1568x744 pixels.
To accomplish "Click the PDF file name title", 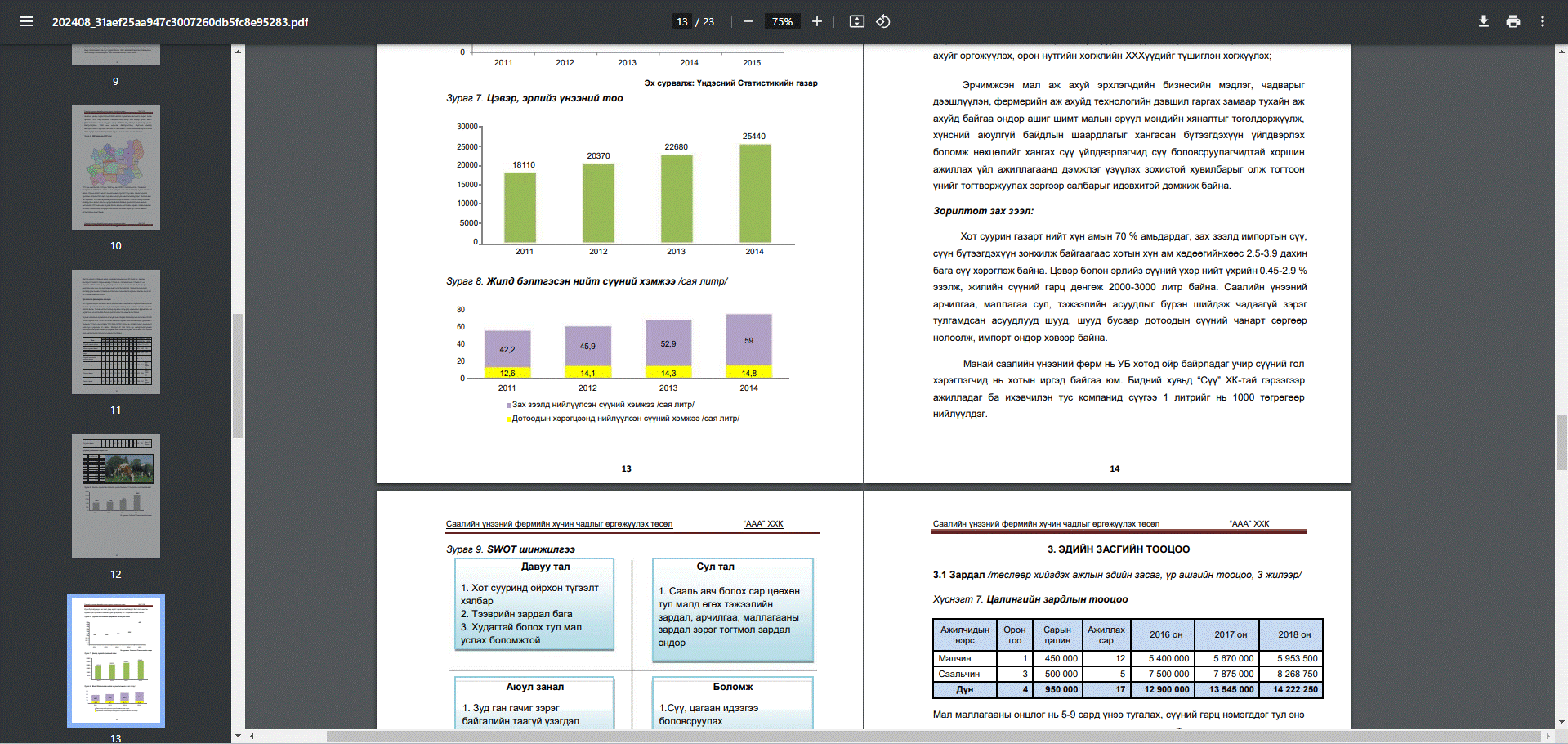I will pyautogui.click(x=180, y=22).
